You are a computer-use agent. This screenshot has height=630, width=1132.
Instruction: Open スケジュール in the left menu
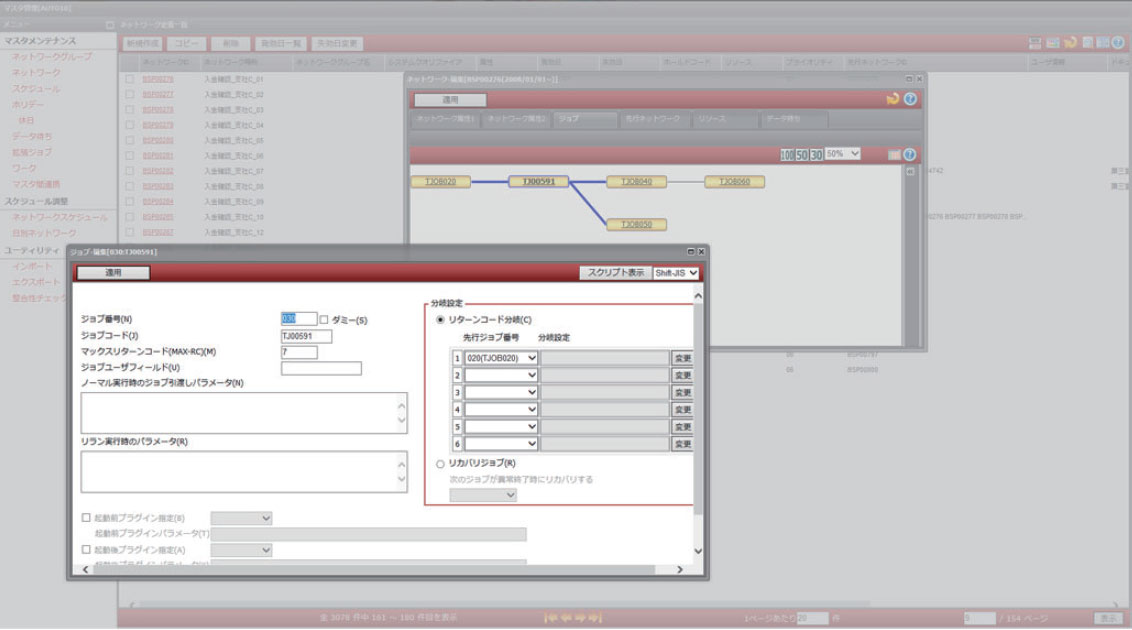pyautogui.click(x=36, y=88)
